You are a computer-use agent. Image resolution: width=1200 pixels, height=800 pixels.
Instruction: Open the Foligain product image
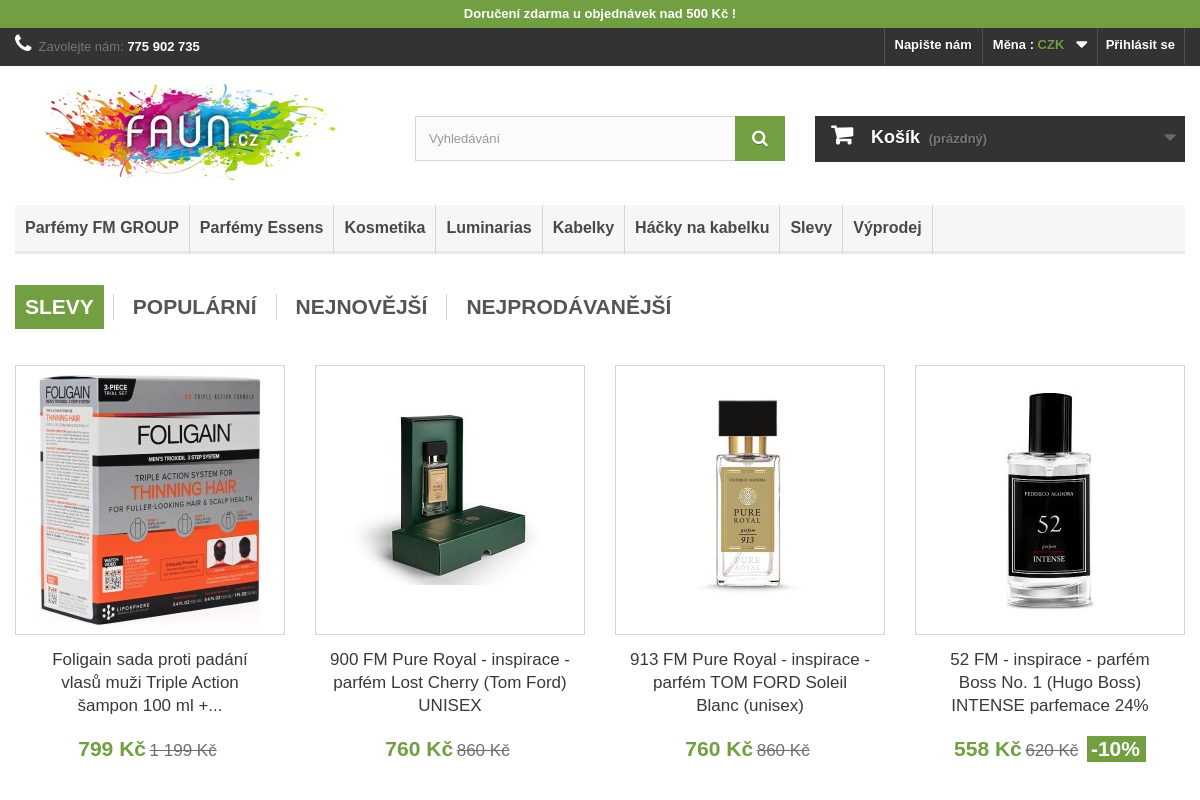coord(150,500)
